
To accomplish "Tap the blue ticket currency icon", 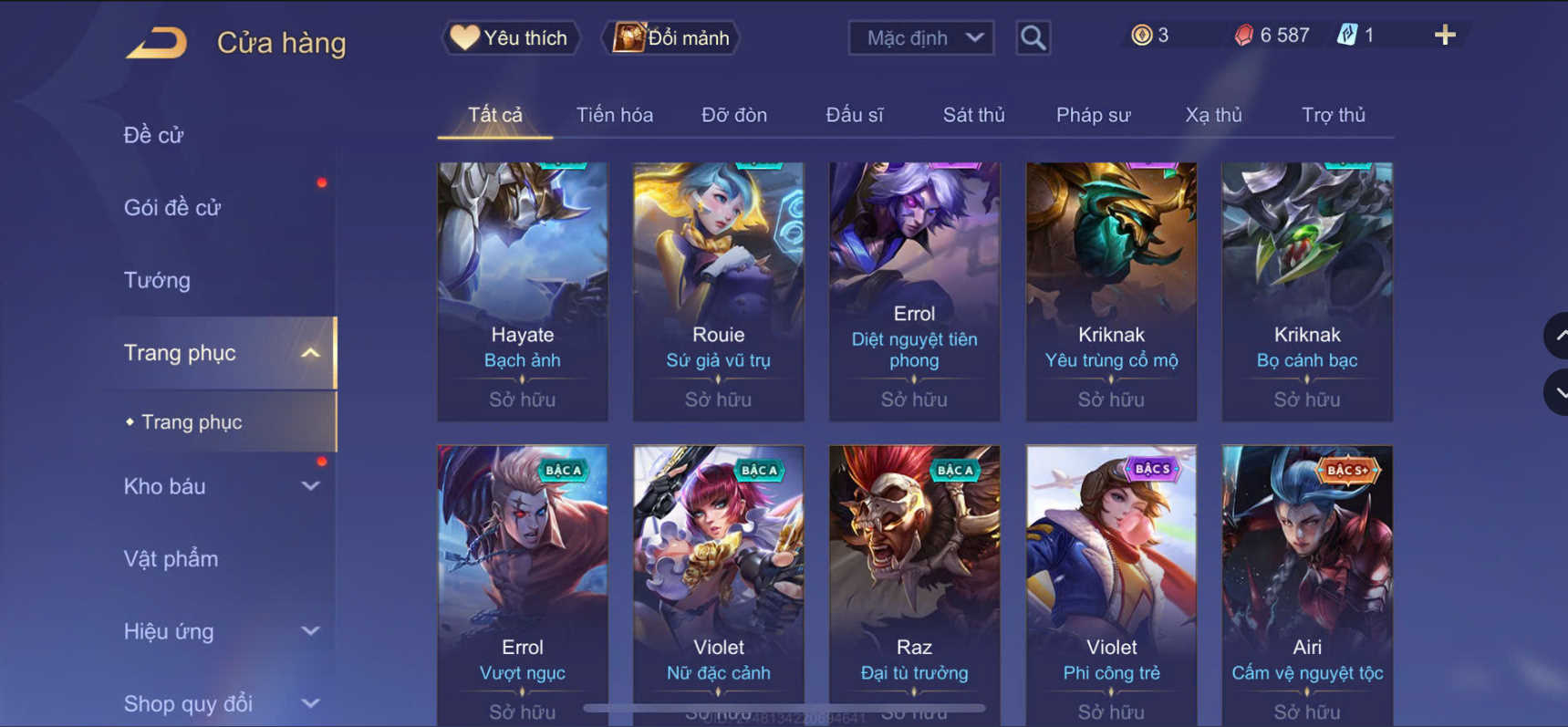I will [1346, 36].
